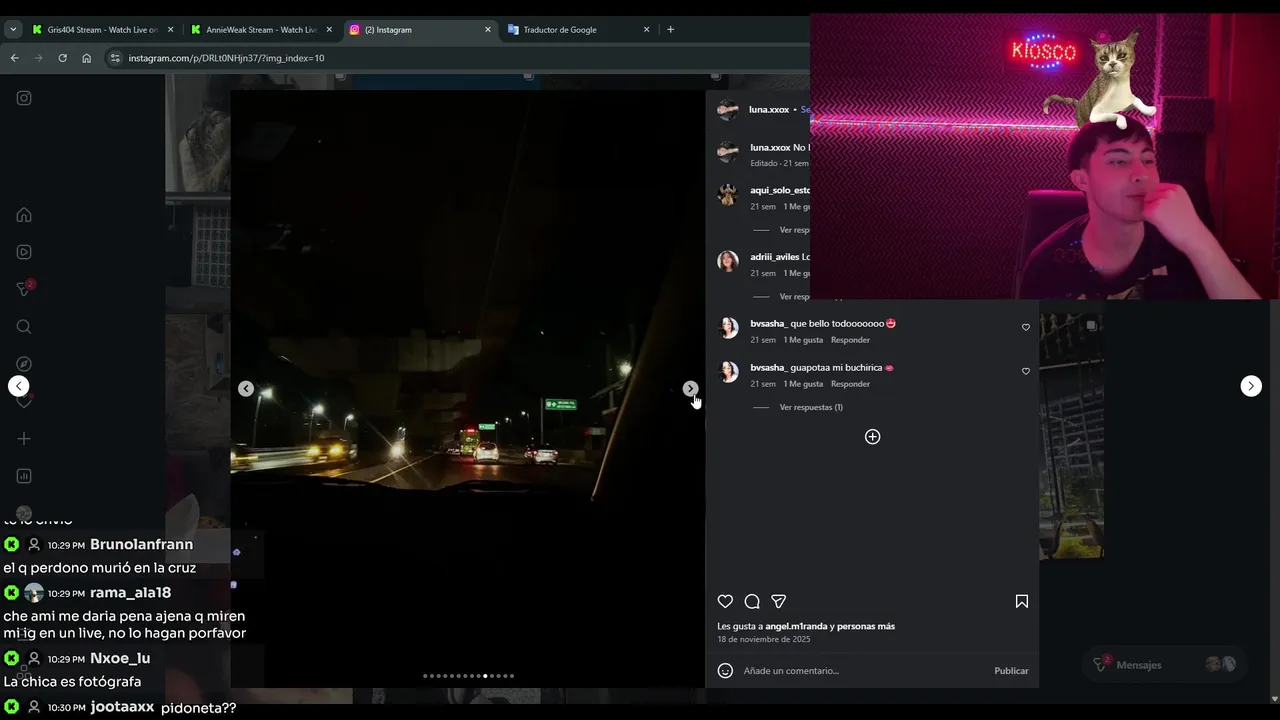
Task: Show next image in post carousel
Action: 690,389
